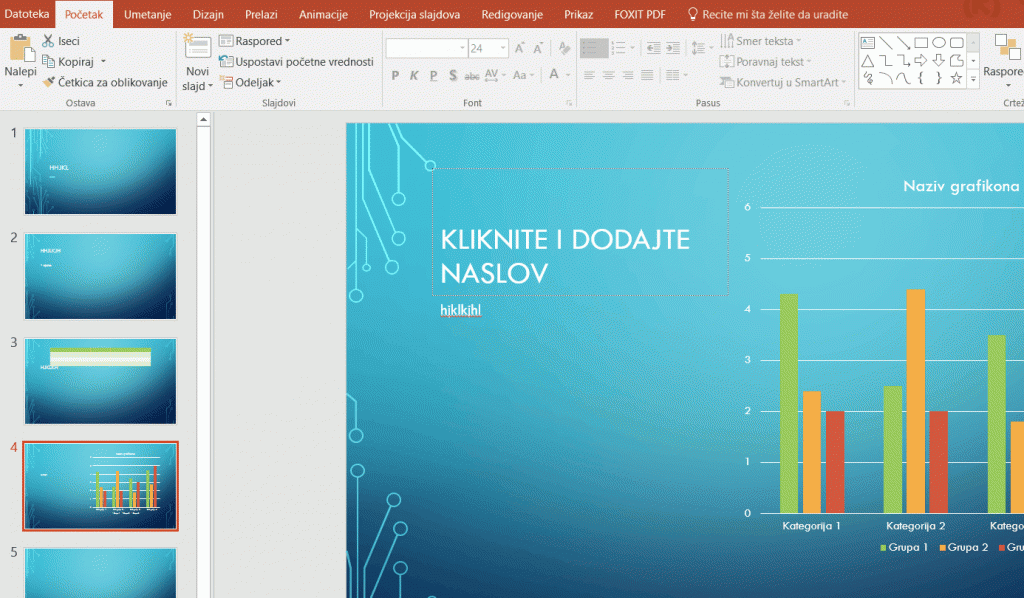This screenshot has width=1024, height=598.
Task: Toggle align text left
Action: pyautogui.click(x=589, y=76)
